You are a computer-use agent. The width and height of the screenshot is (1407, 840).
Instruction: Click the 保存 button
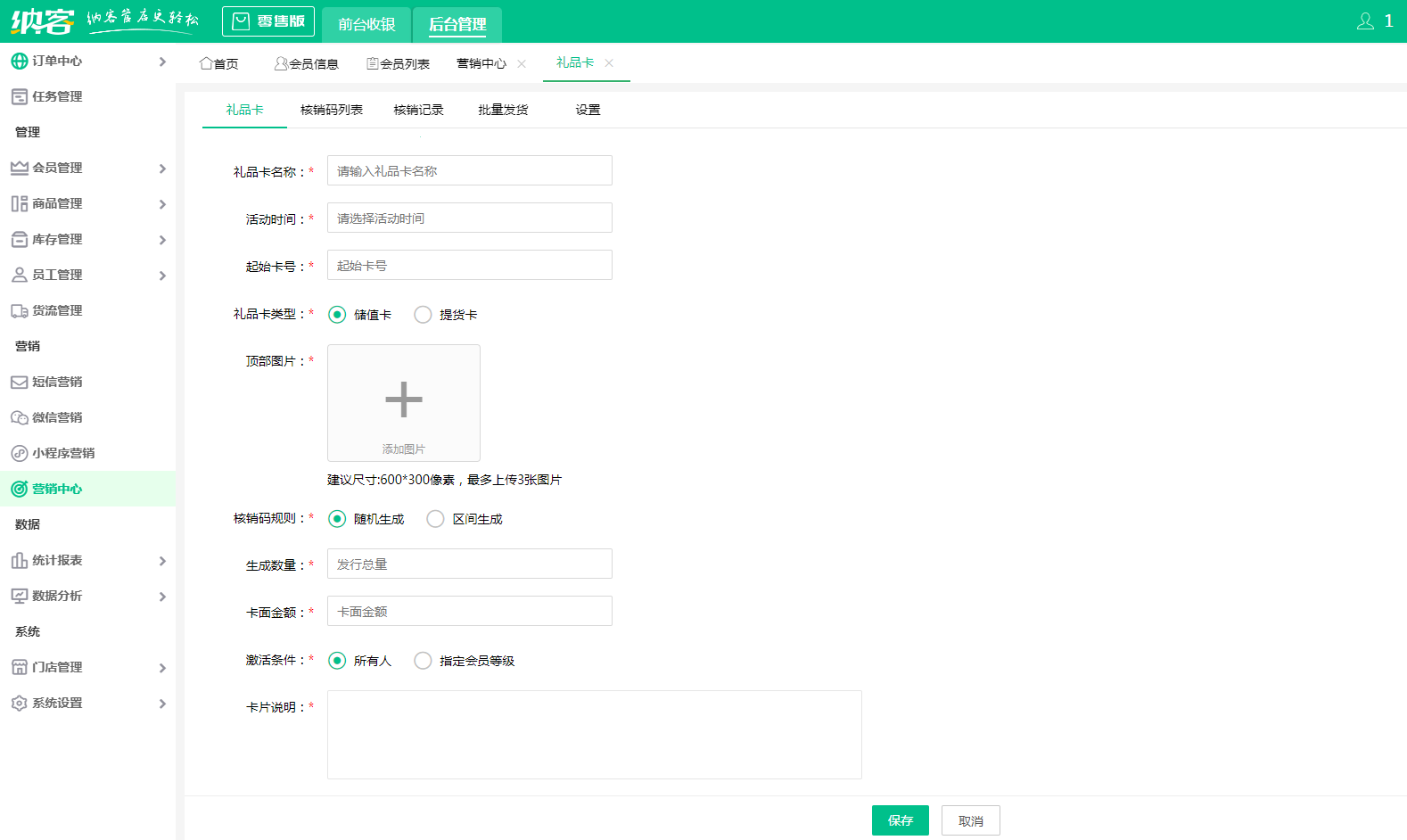coord(900,820)
